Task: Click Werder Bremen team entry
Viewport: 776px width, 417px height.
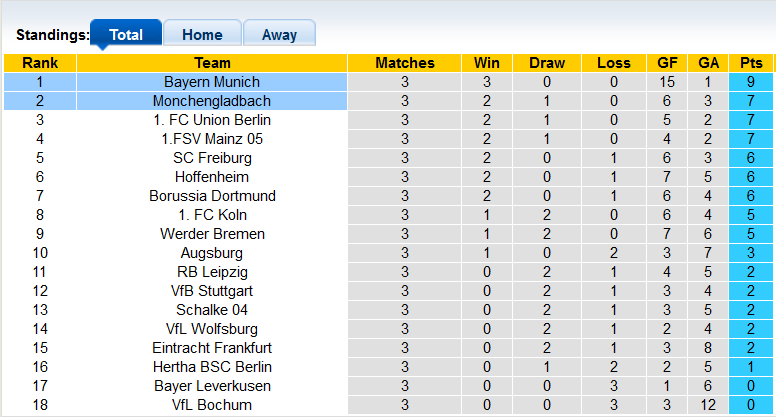Action: pos(212,234)
